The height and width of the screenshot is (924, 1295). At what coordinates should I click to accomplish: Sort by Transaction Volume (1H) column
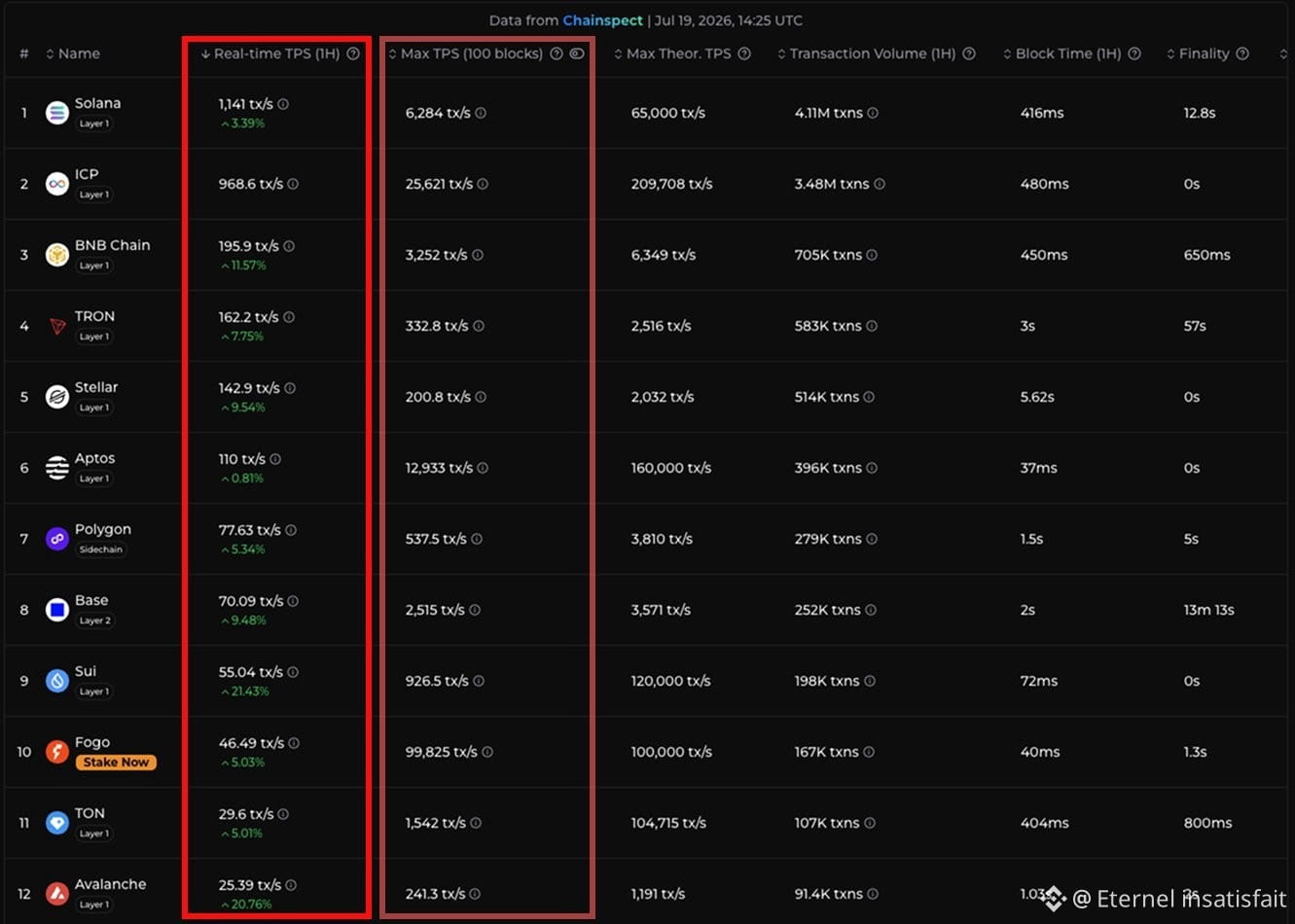867,53
